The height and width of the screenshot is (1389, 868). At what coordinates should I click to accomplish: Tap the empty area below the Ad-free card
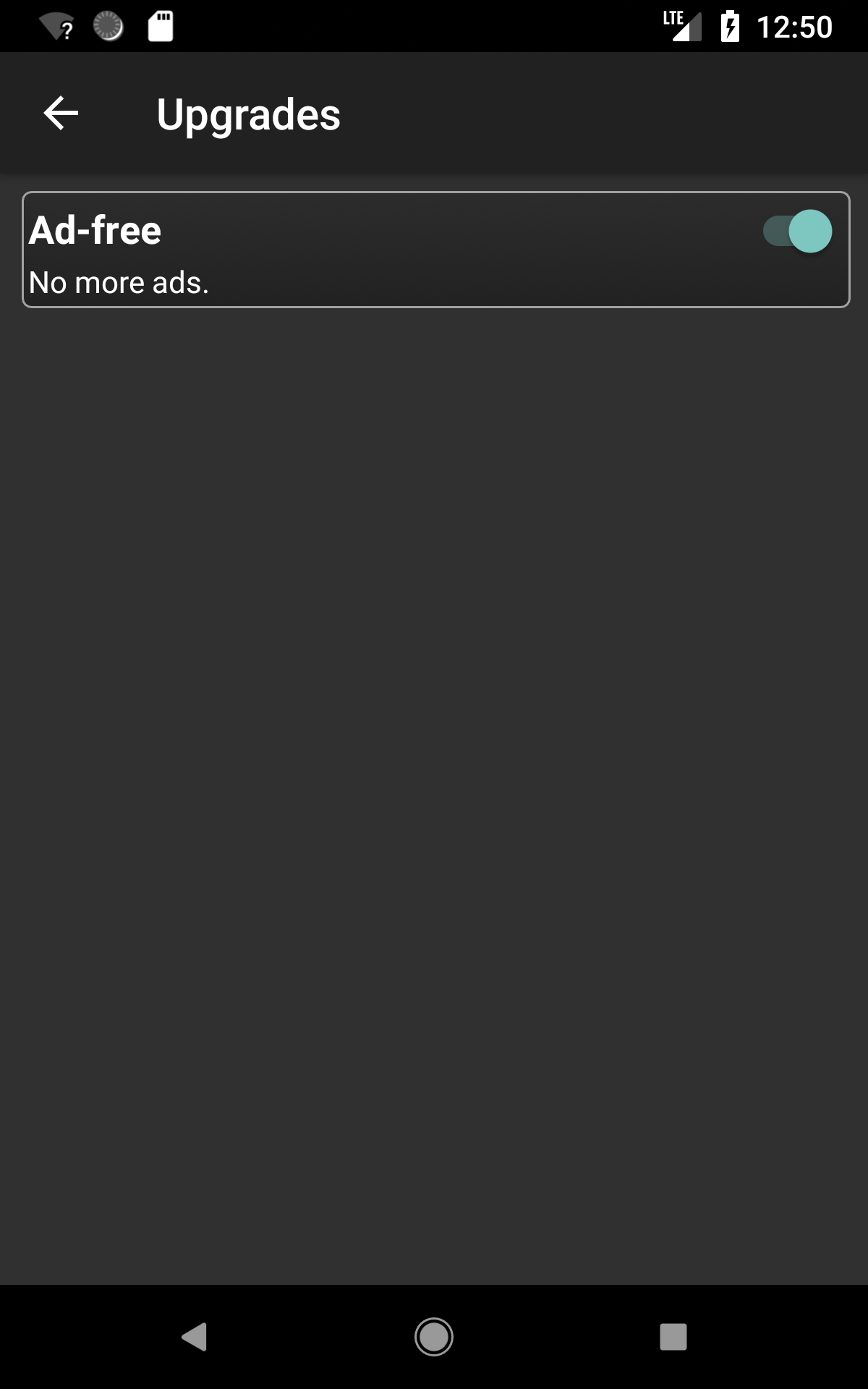[x=434, y=796]
